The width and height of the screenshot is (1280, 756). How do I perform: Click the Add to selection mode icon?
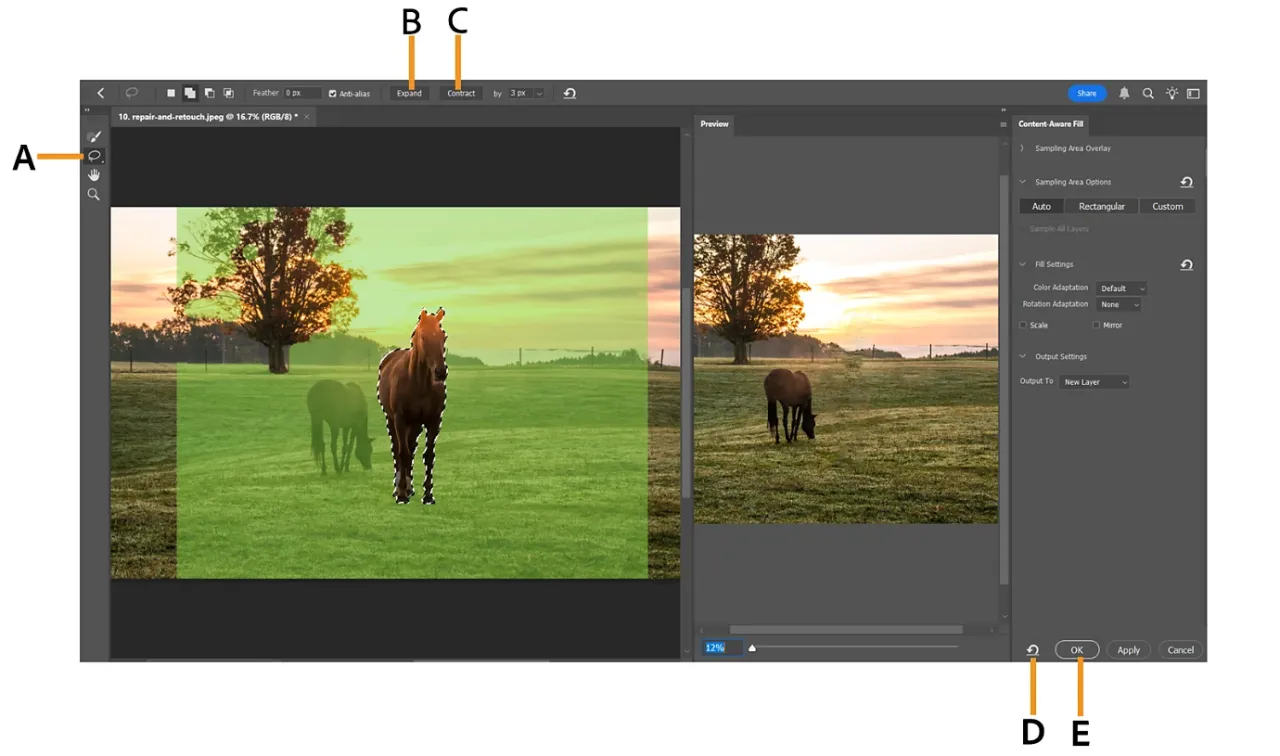coord(190,92)
